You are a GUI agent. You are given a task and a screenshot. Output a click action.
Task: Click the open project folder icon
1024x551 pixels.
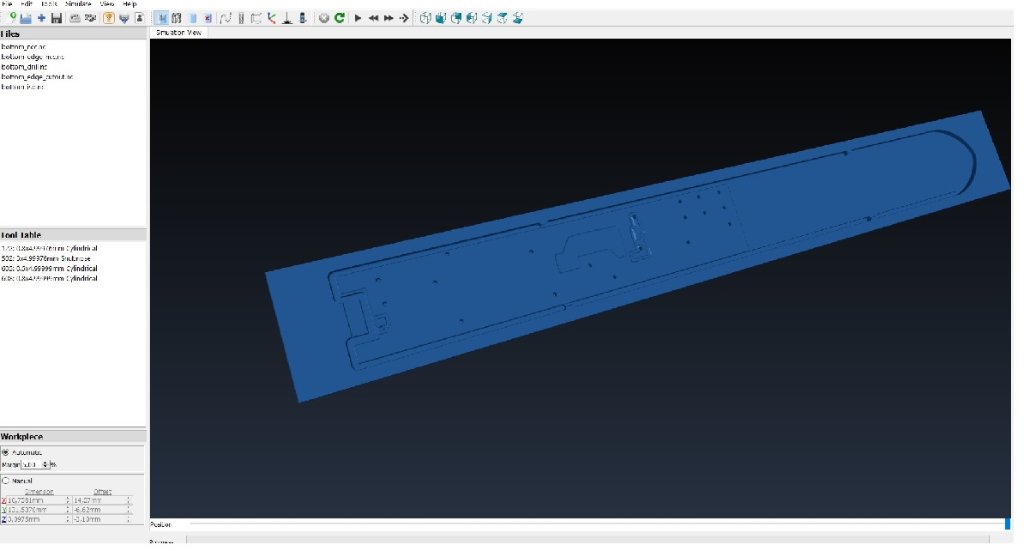point(25,18)
